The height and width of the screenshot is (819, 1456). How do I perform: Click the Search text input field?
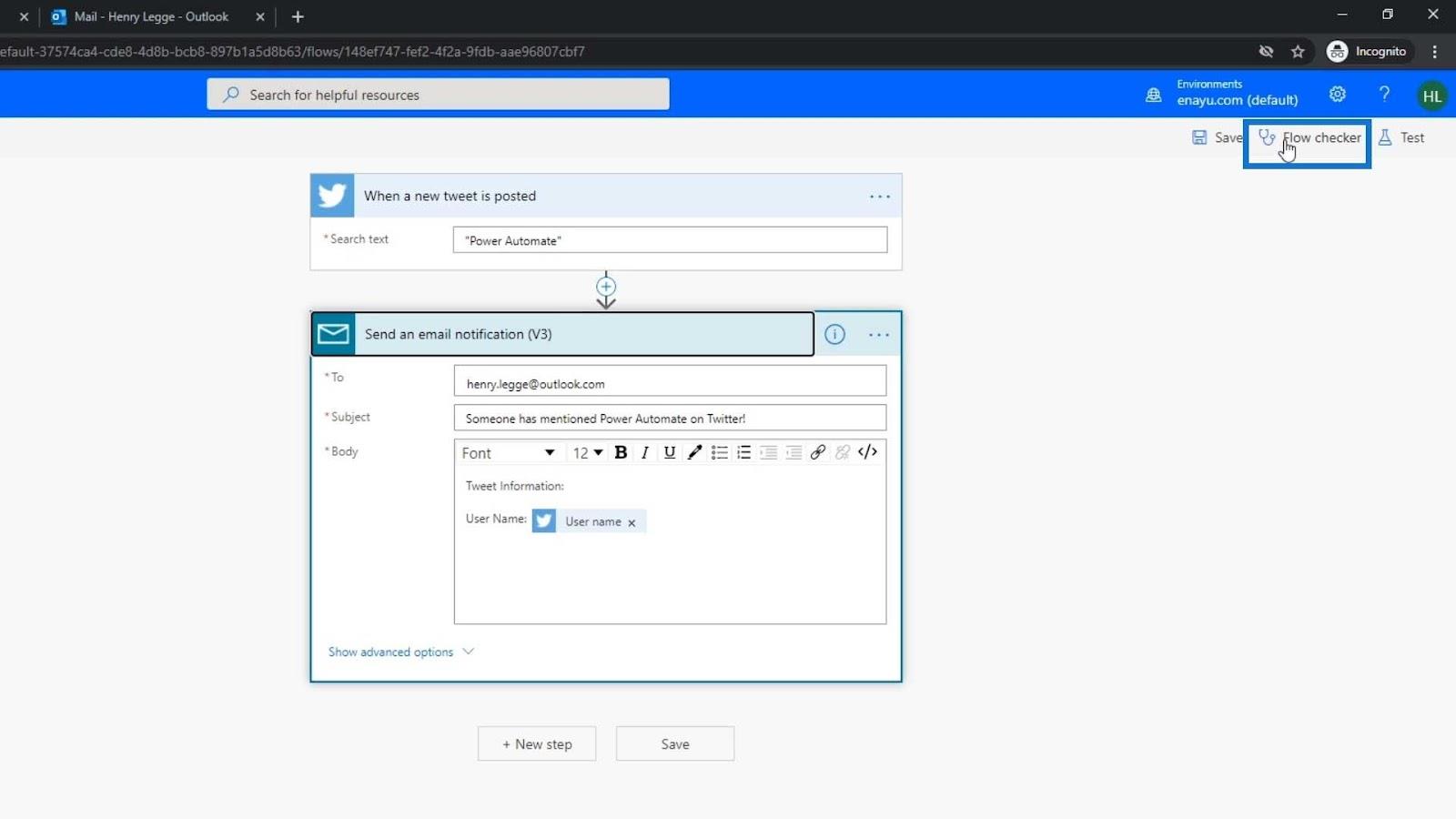(x=670, y=240)
